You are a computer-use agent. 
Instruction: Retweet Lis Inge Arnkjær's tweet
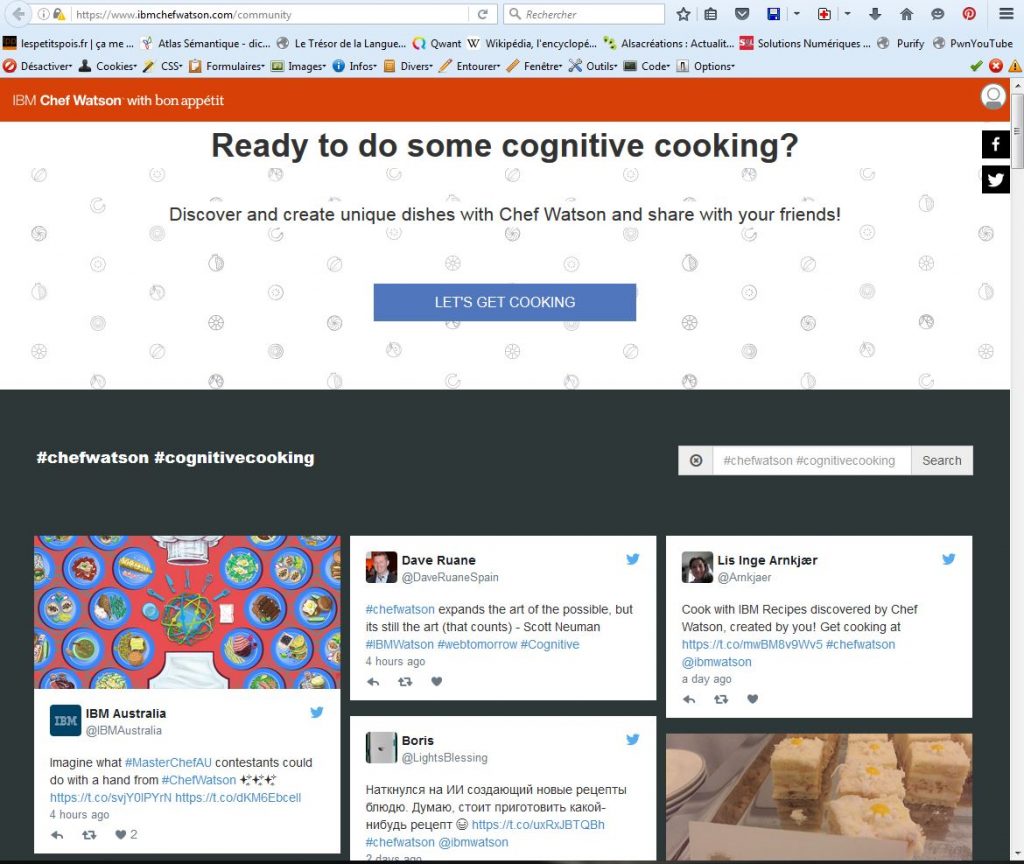coord(720,699)
